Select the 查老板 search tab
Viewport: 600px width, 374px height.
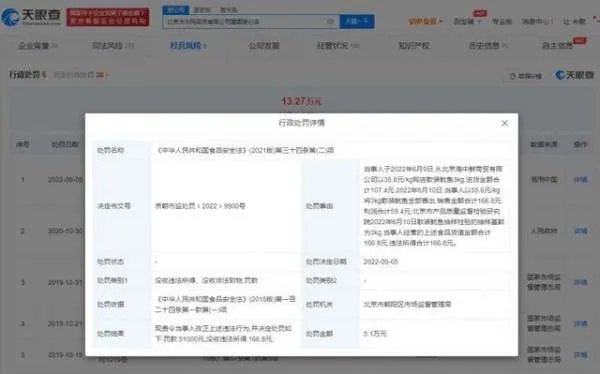point(202,10)
